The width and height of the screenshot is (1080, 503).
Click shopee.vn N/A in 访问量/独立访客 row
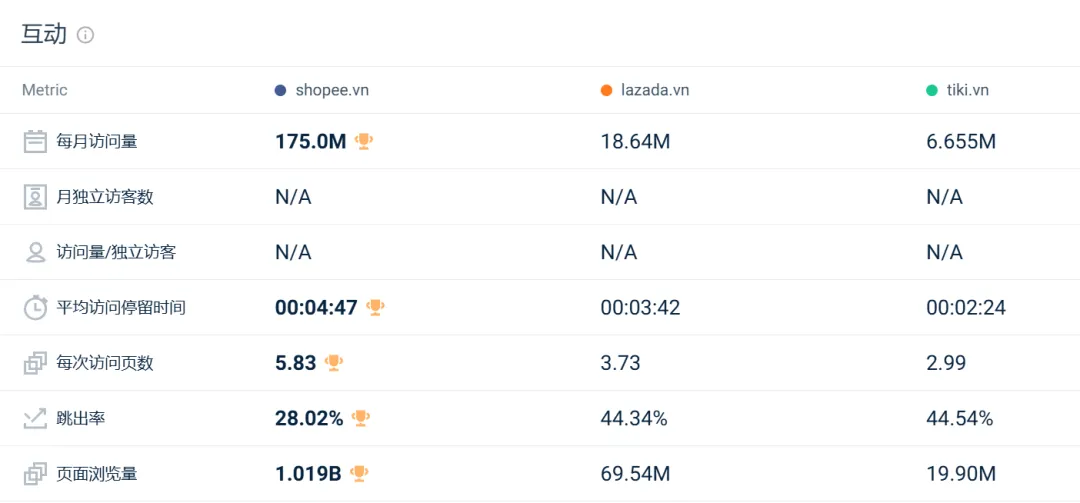tap(293, 253)
